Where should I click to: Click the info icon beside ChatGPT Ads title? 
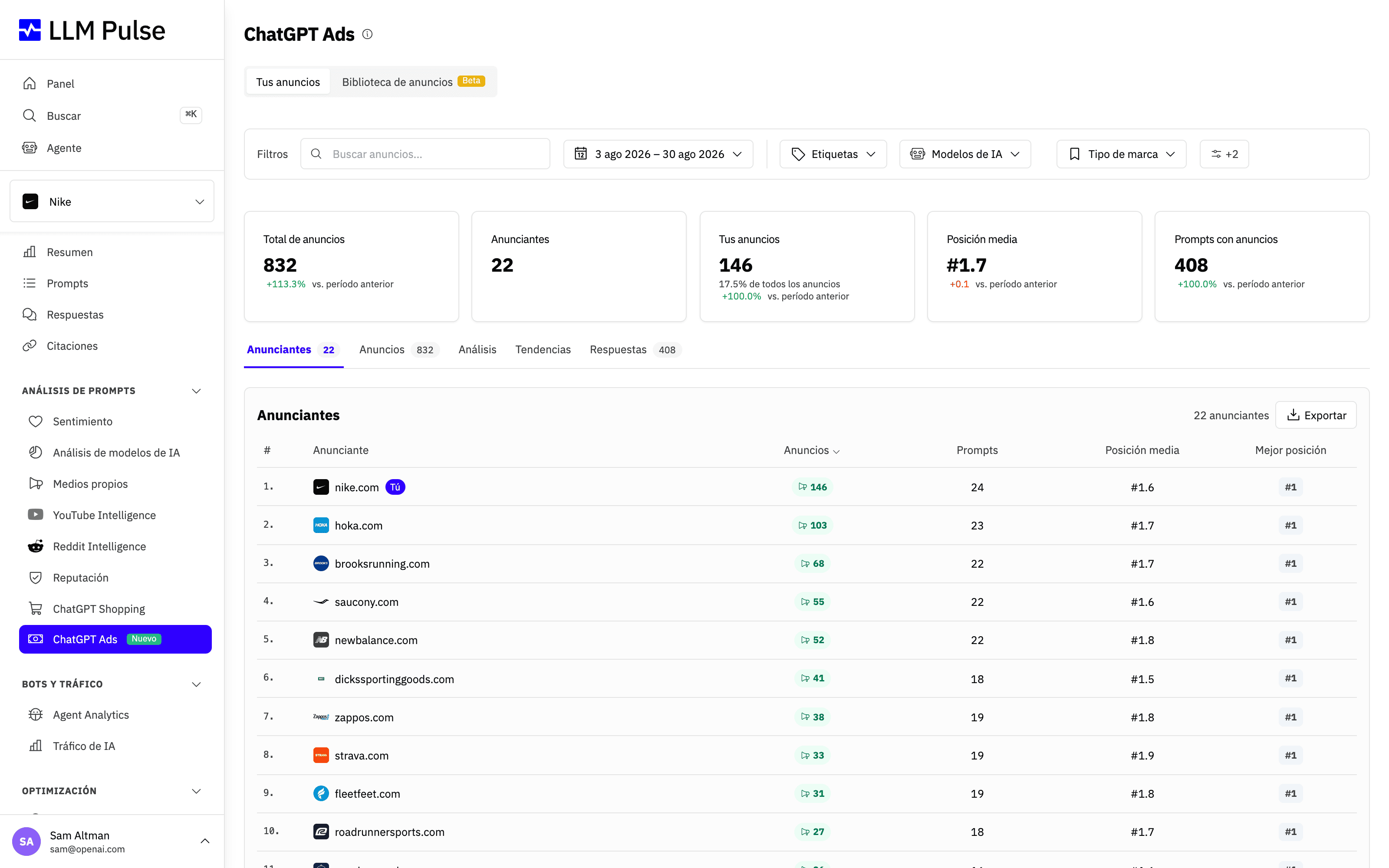[367, 34]
